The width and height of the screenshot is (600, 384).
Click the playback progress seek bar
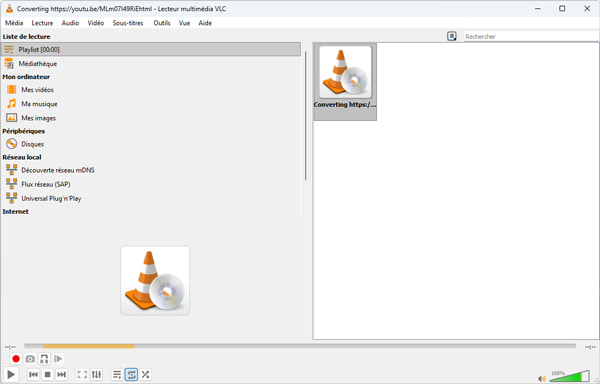300,346
